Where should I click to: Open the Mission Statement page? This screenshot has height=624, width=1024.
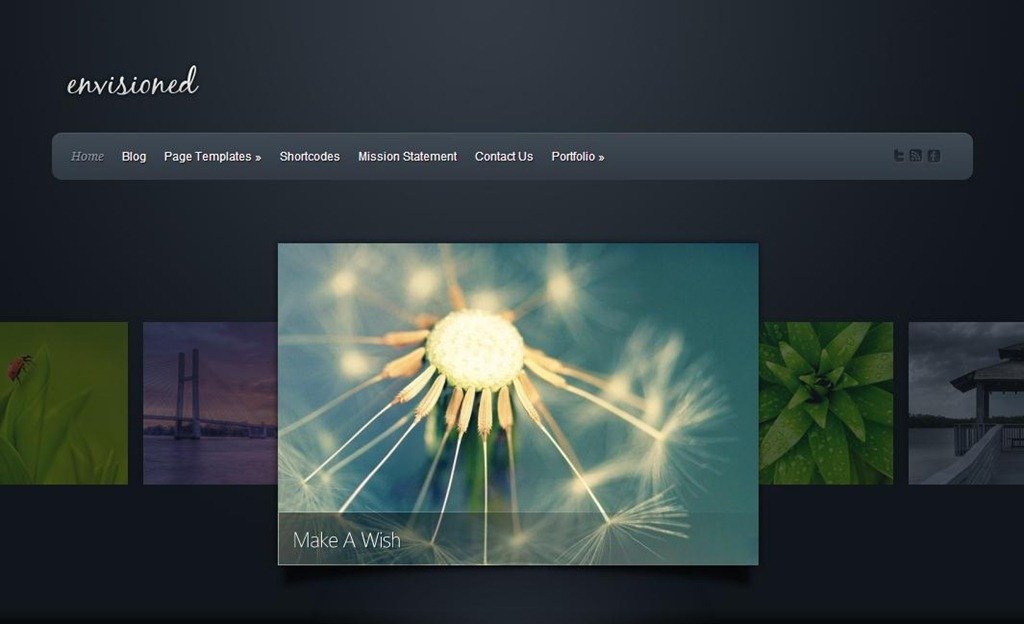(408, 157)
